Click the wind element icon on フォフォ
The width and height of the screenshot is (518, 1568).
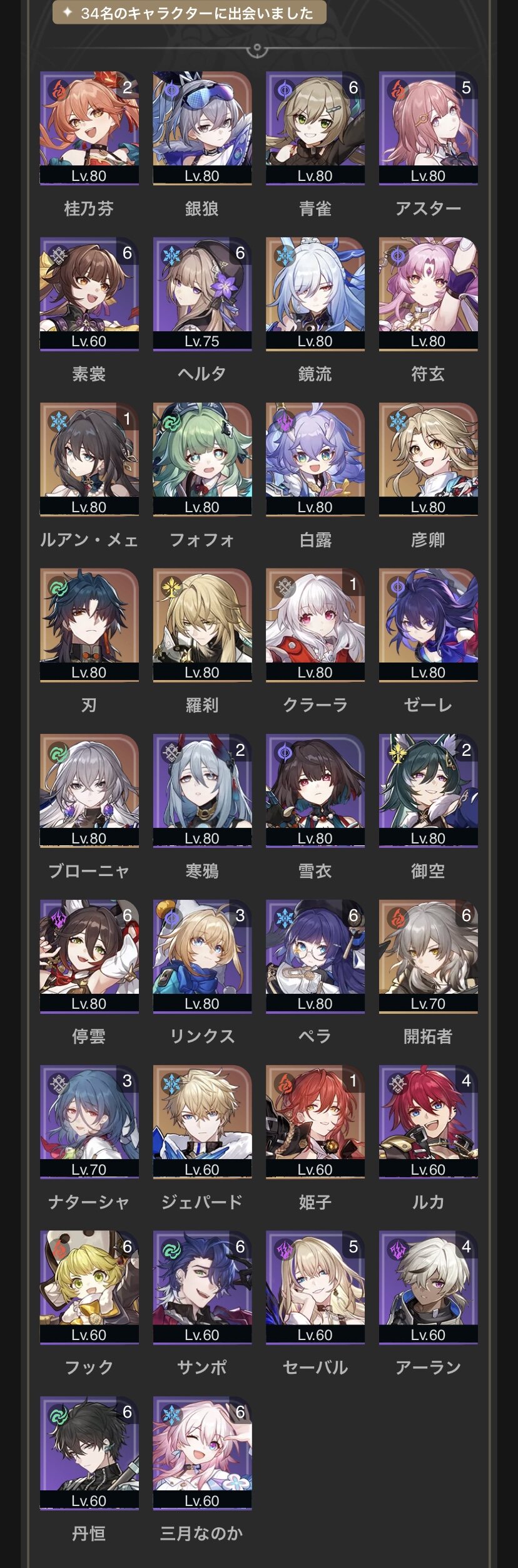(171, 421)
